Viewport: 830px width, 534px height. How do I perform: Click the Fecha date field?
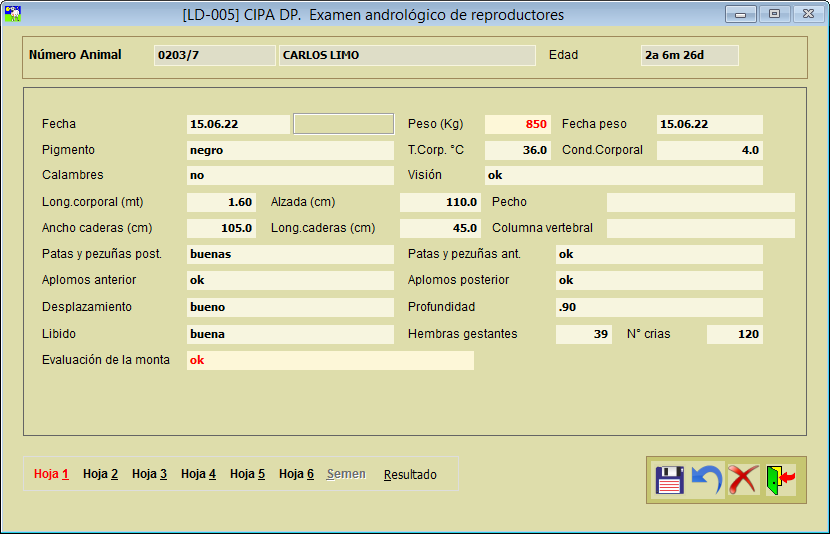pyautogui.click(x=238, y=124)
